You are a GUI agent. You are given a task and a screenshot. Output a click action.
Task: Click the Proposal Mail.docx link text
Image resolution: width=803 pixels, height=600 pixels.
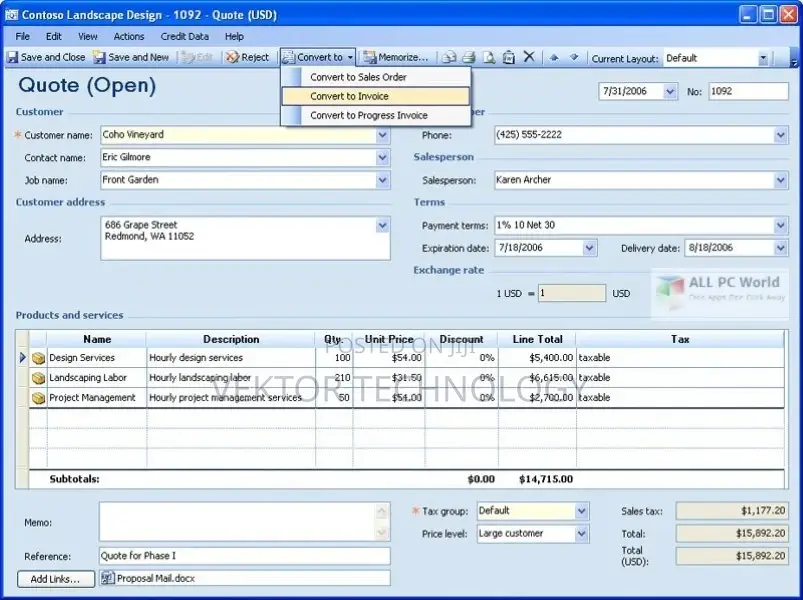[x=156, y=578]
